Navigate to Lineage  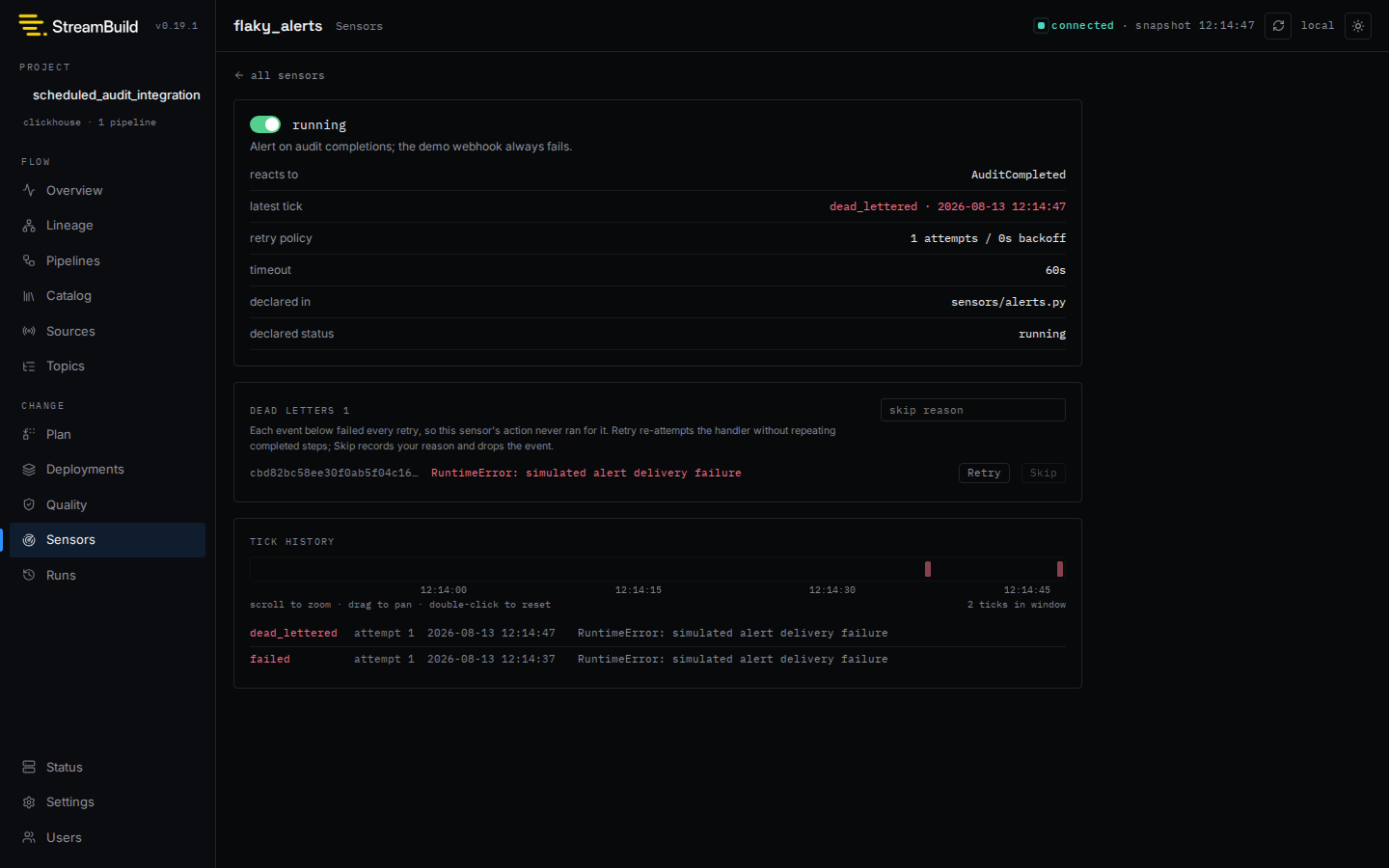(107, 226)
